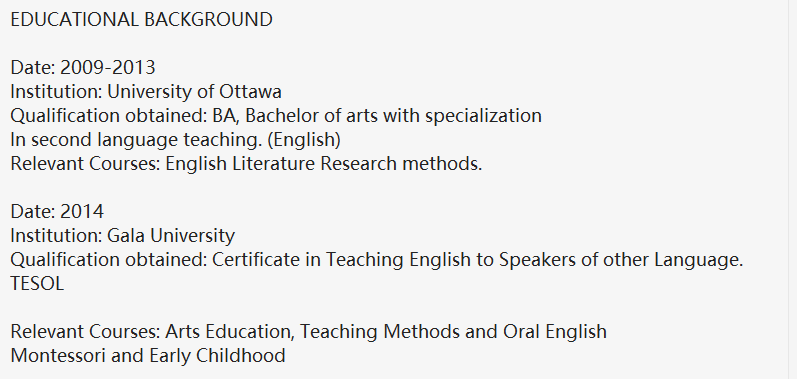This screenshot has height=379, width=797.
Task: Click the text Gala University
Action: pos(171,236)
